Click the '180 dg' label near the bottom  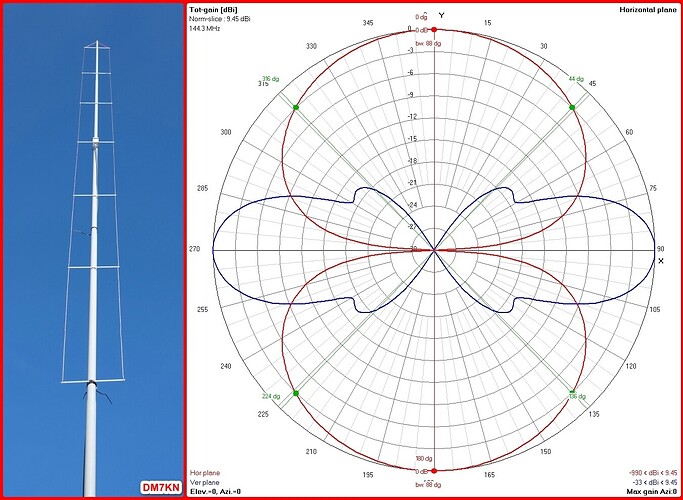coord(424,459)
